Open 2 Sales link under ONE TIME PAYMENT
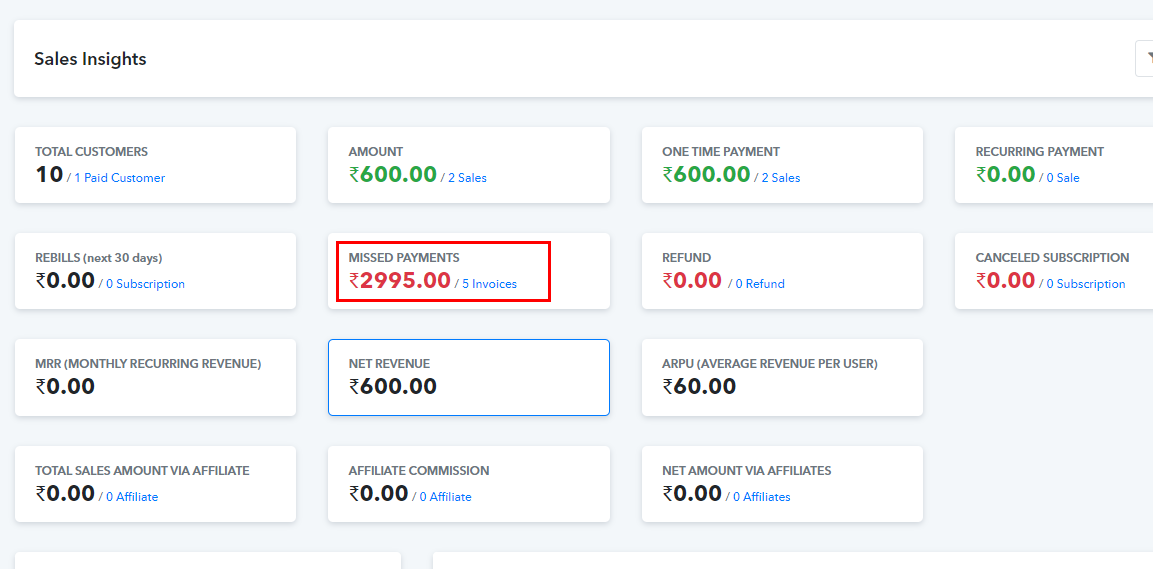Screen dimensions: 1153x569 coord(781,178)
